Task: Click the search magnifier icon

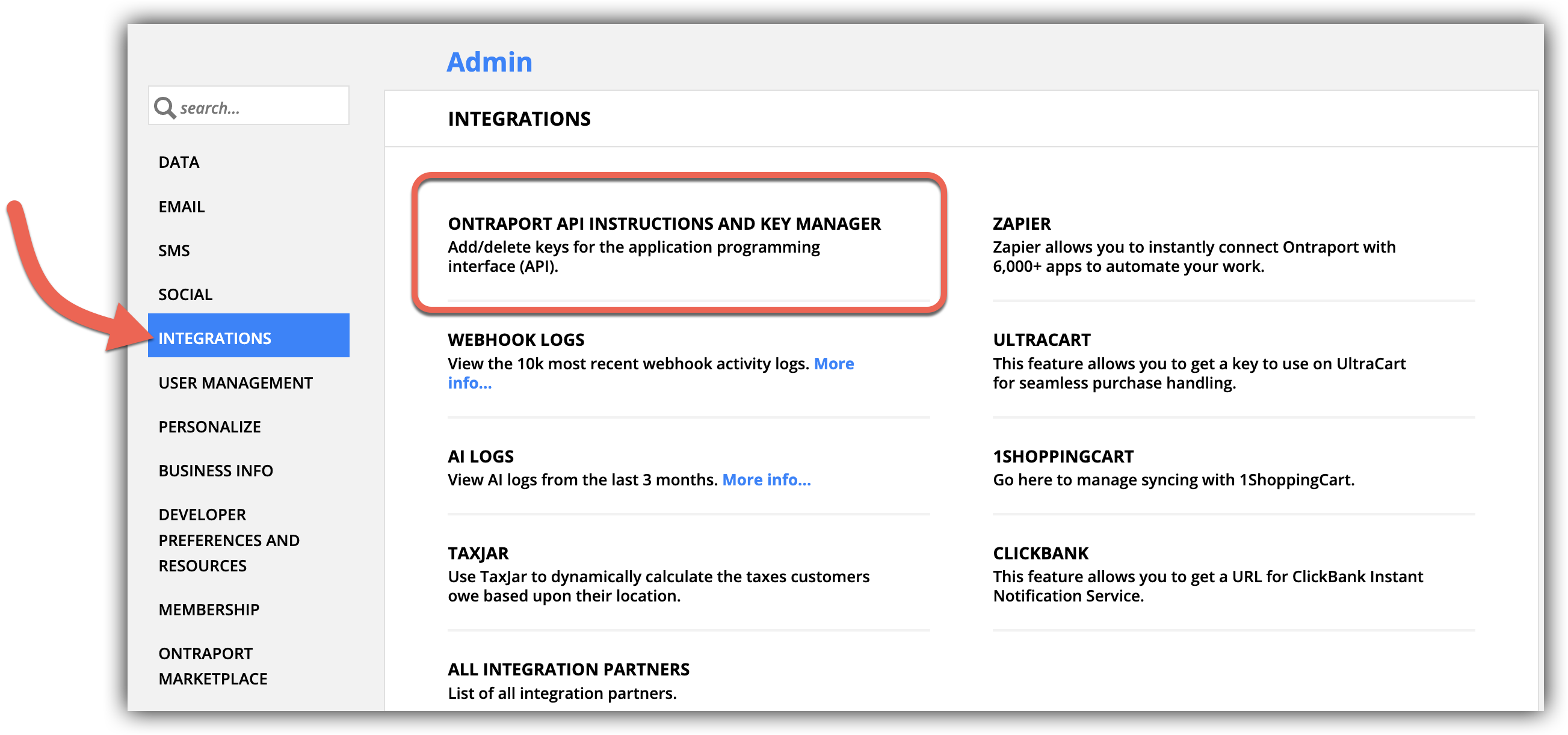Action: point(164,108)
